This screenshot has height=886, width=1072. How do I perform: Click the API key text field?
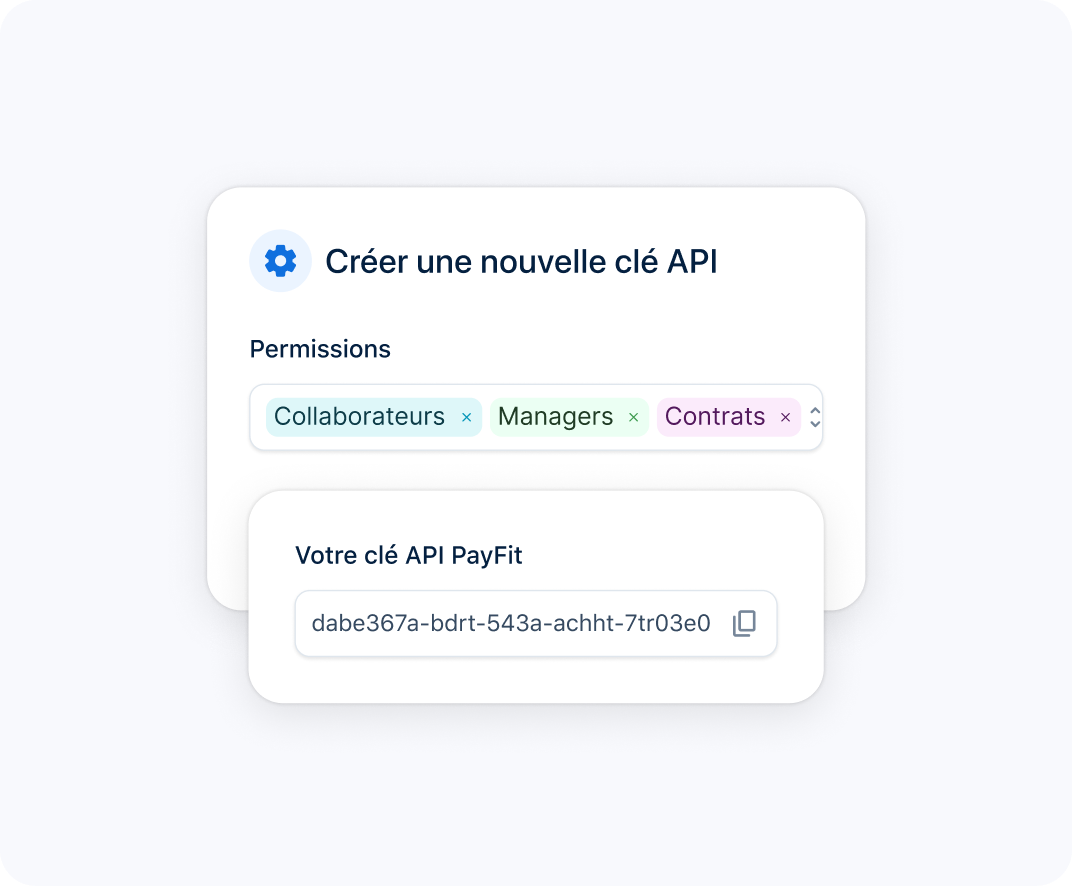coord(536,623)
